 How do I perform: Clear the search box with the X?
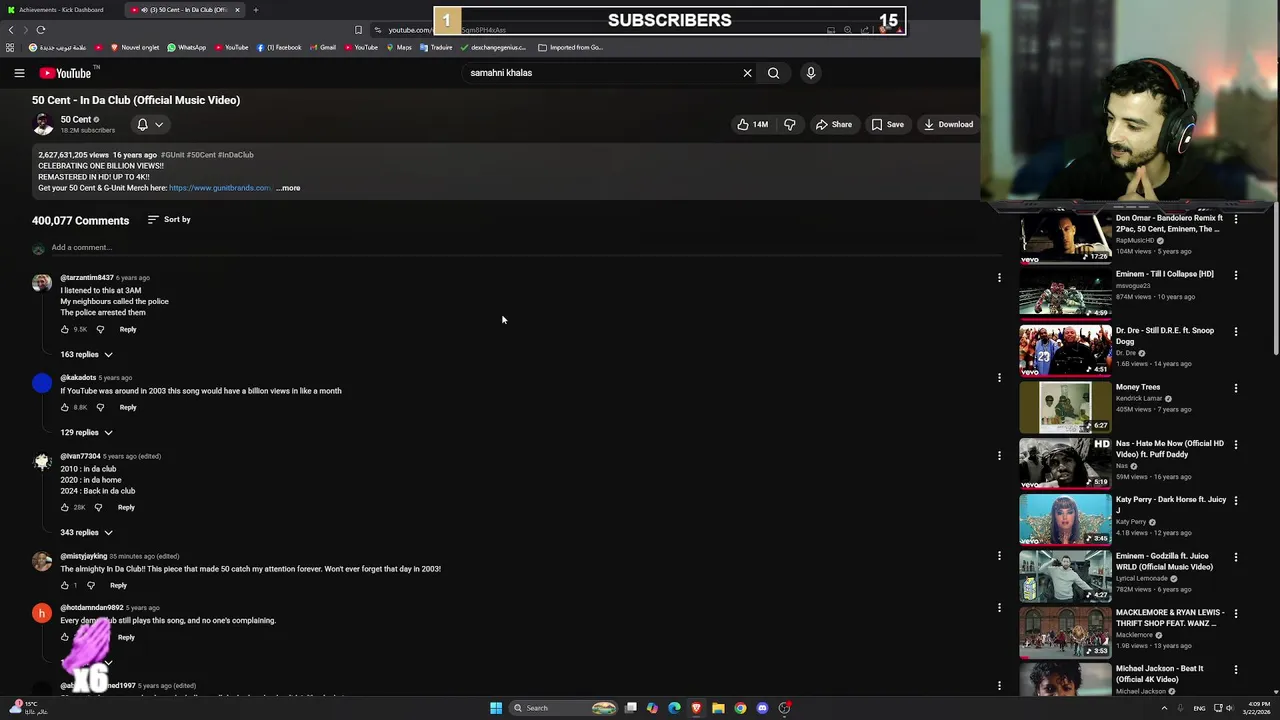click(747, 73)
